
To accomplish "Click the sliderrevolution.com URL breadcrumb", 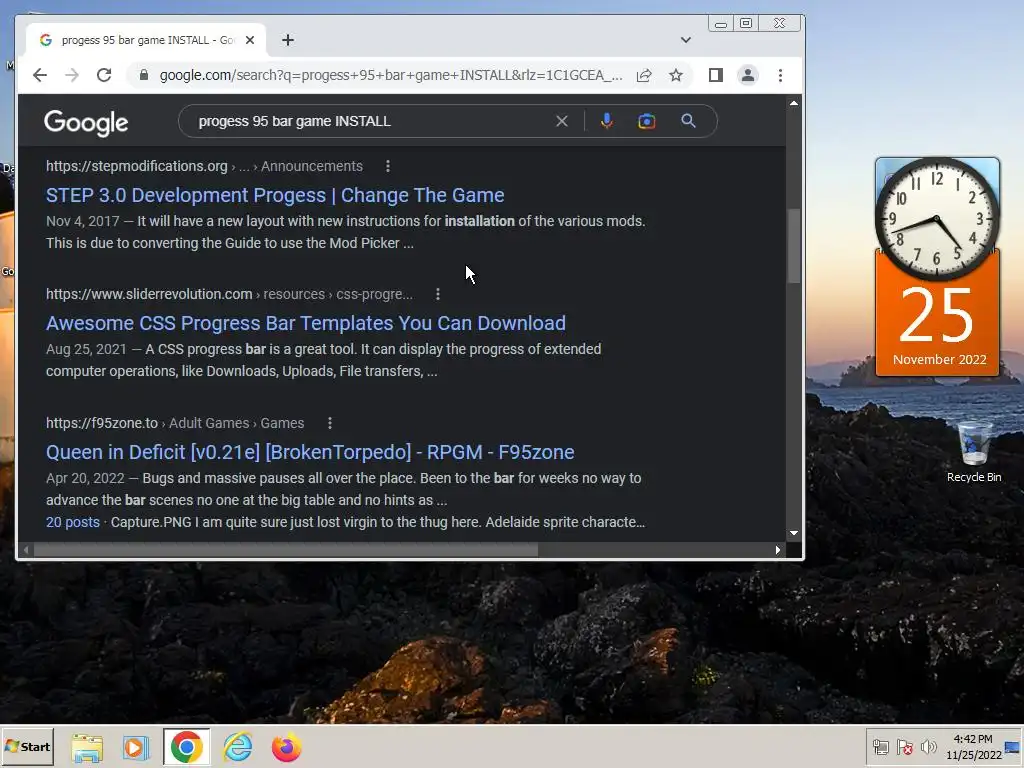I will click(x=229, y=294).
